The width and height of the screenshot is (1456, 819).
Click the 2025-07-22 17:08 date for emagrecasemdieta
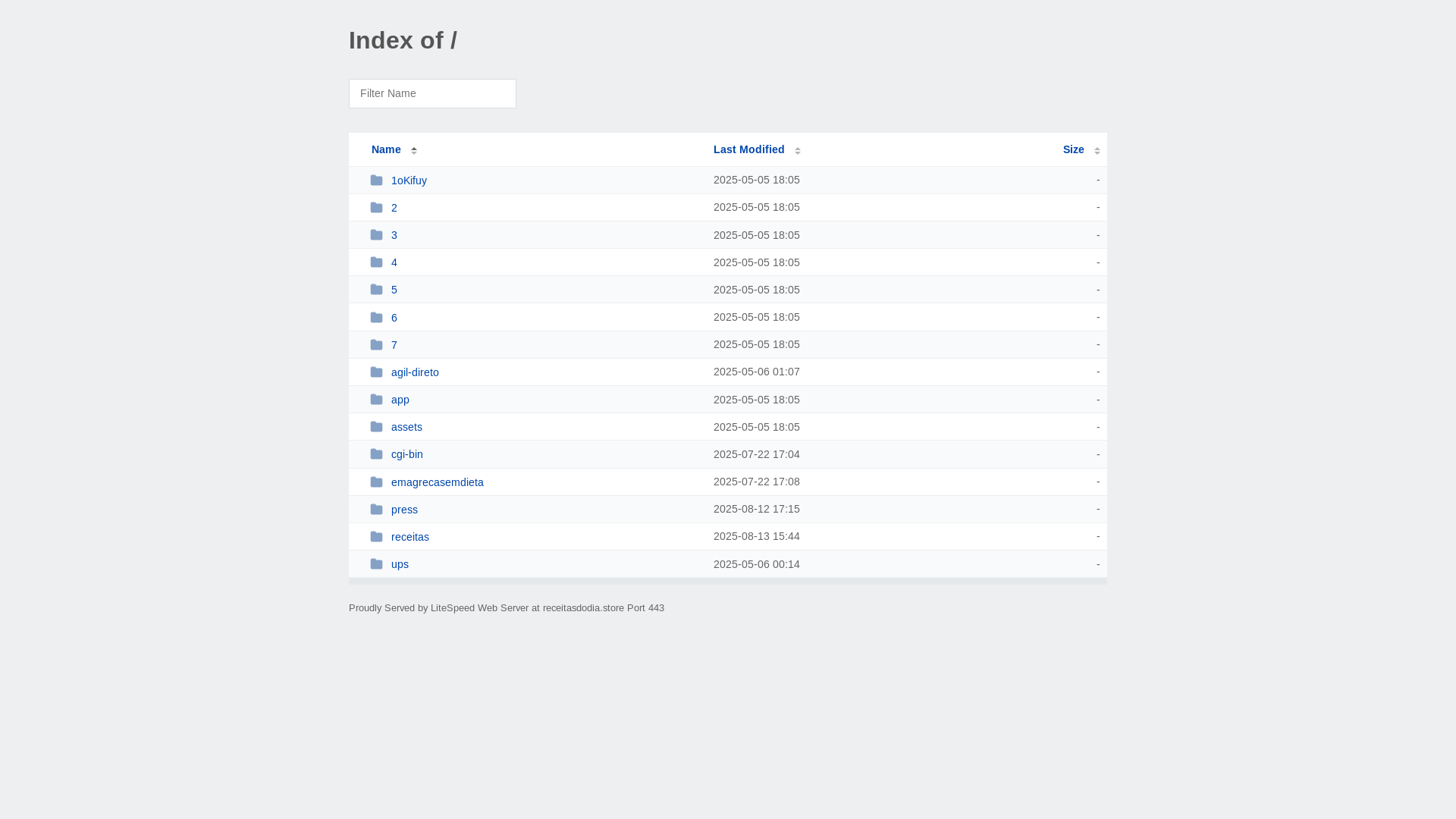757,482
